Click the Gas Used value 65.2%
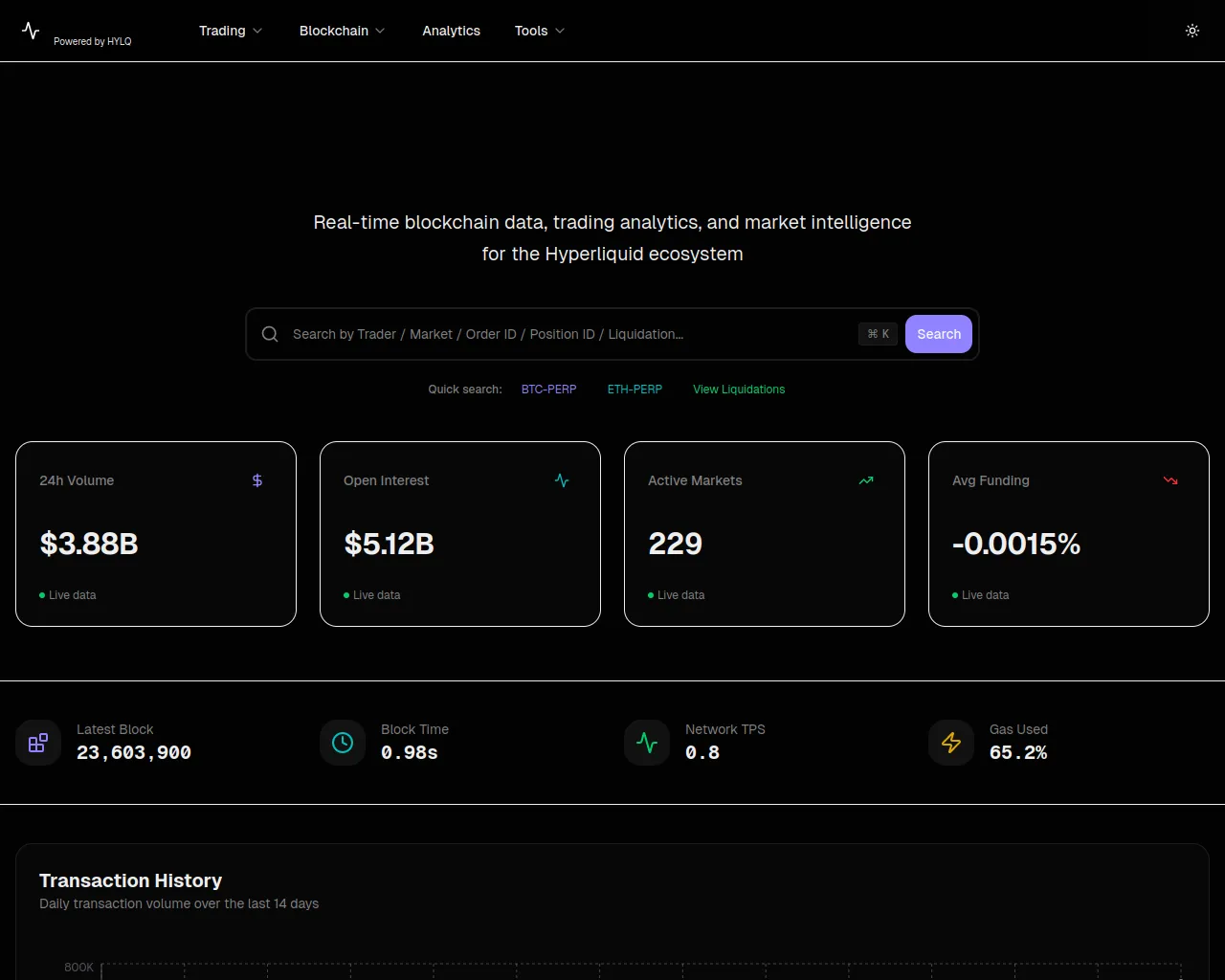The image size is (1225, 980). pyautogui.click(x=1018, y=753)
